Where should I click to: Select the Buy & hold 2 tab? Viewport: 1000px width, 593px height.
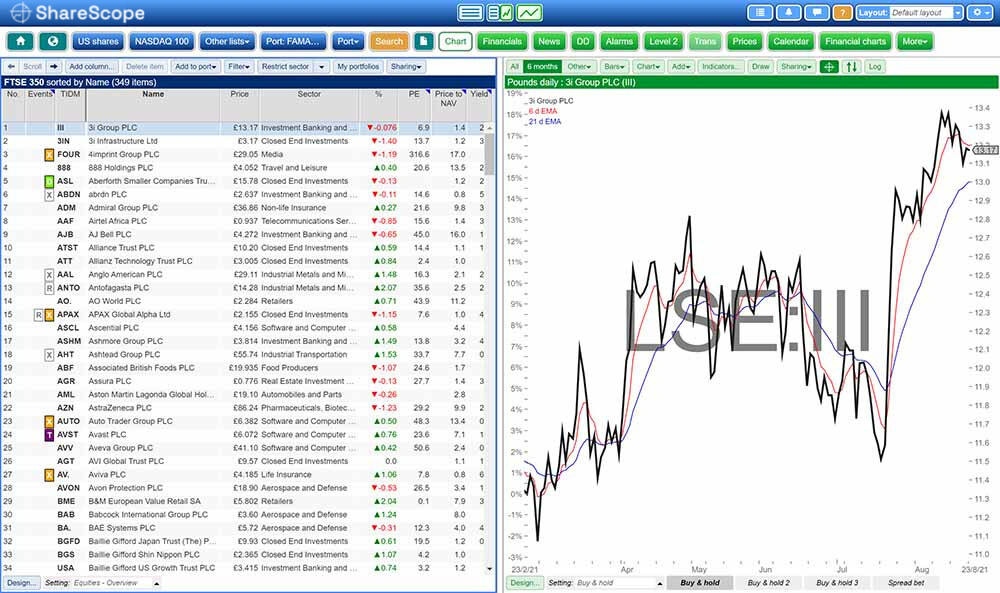[x=768, y=582]
